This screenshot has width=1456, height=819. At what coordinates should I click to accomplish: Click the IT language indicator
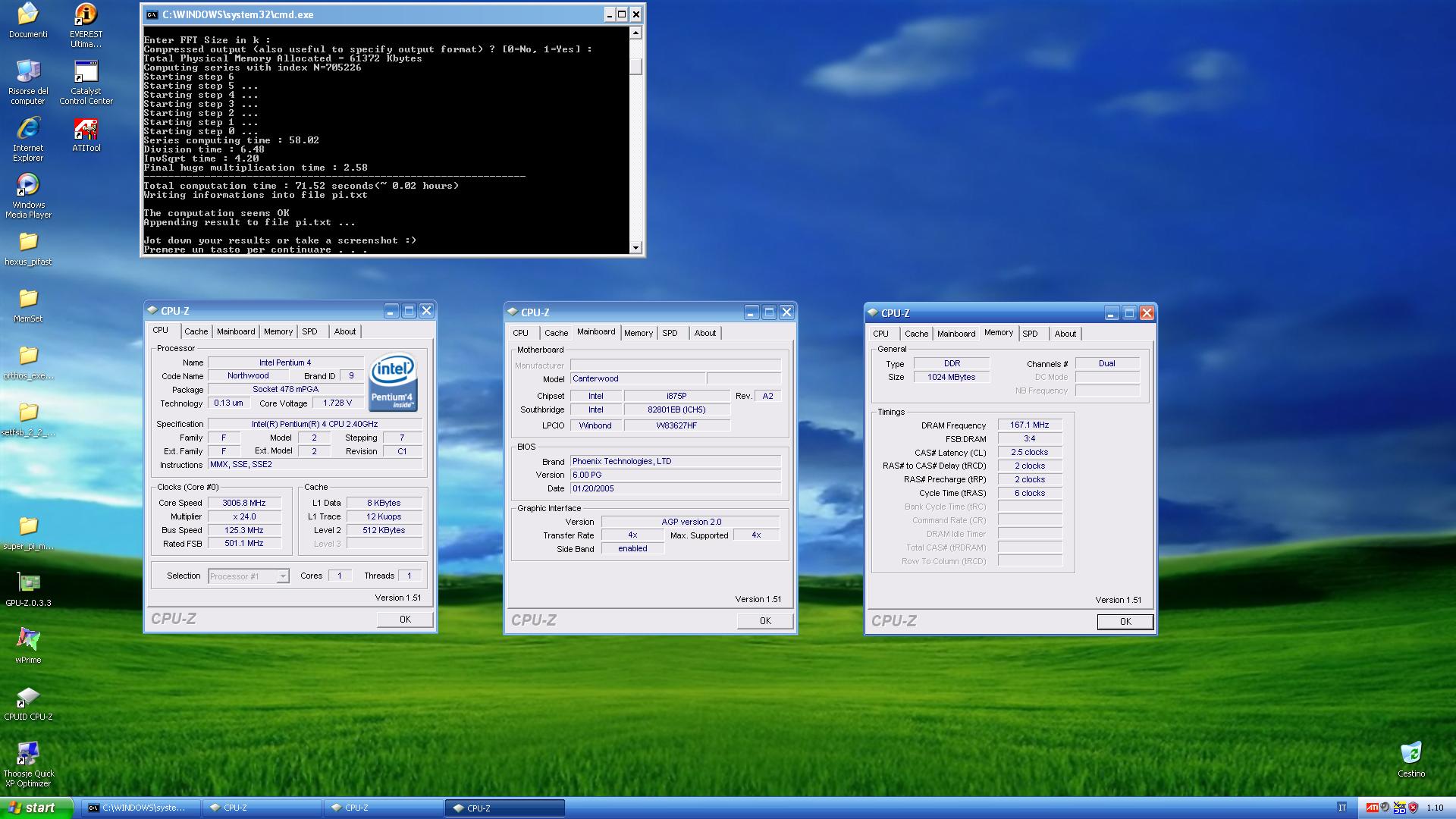1342,808
